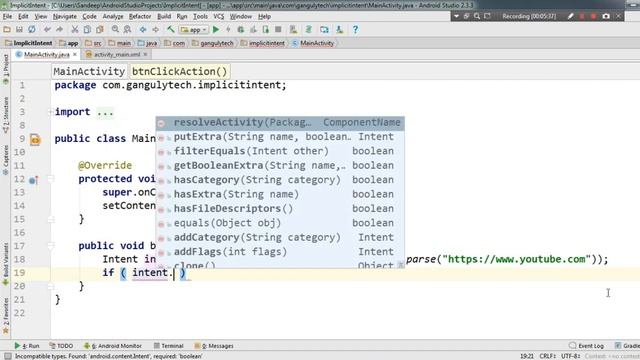
Task: Click the Copy icon in toolbar
Action: pos(87,29)
